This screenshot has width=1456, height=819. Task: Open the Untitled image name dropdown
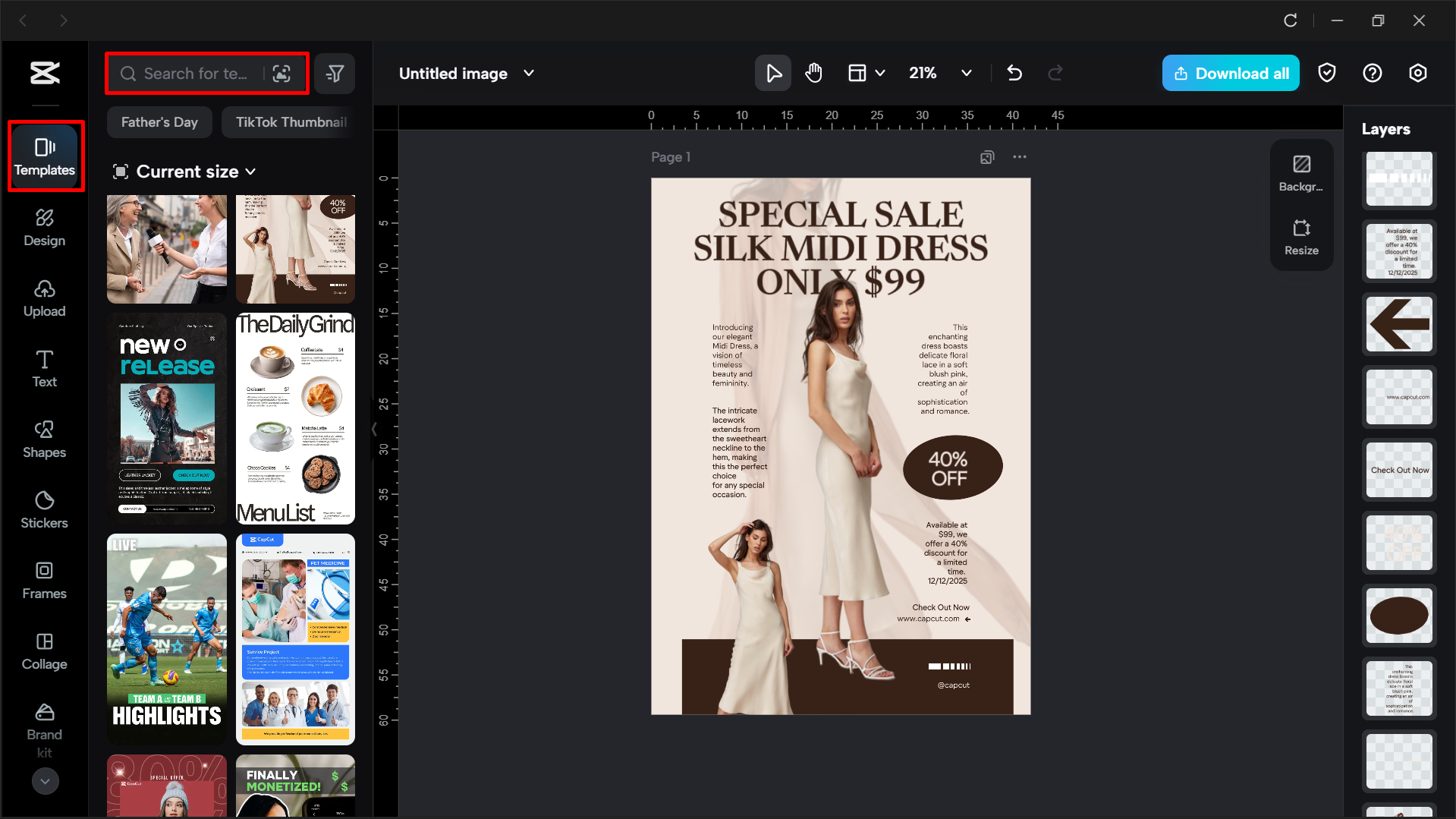[x=530, y=73]
